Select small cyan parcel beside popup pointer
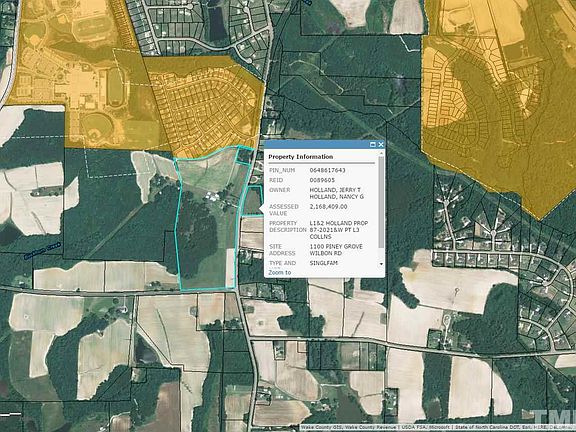 click(x=253, y=201)
